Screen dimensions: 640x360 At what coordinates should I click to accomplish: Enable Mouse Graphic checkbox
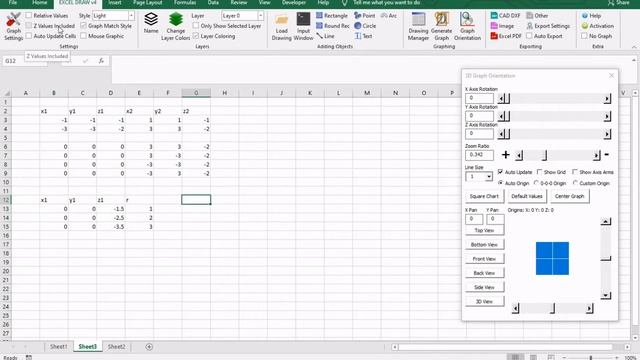coord(83,36)
